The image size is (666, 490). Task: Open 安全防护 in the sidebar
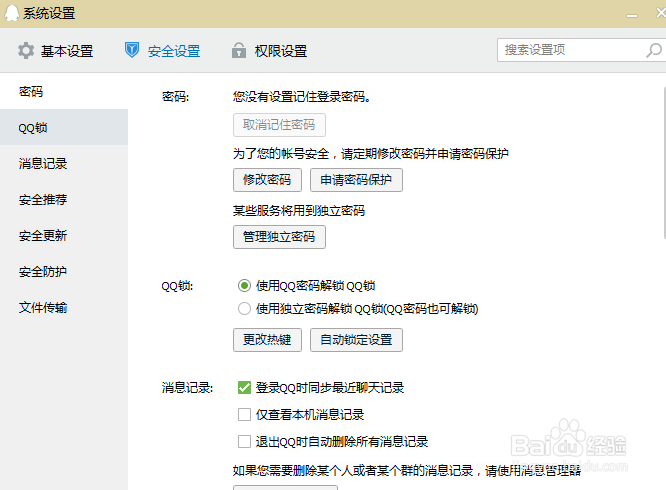pos(64,272)
